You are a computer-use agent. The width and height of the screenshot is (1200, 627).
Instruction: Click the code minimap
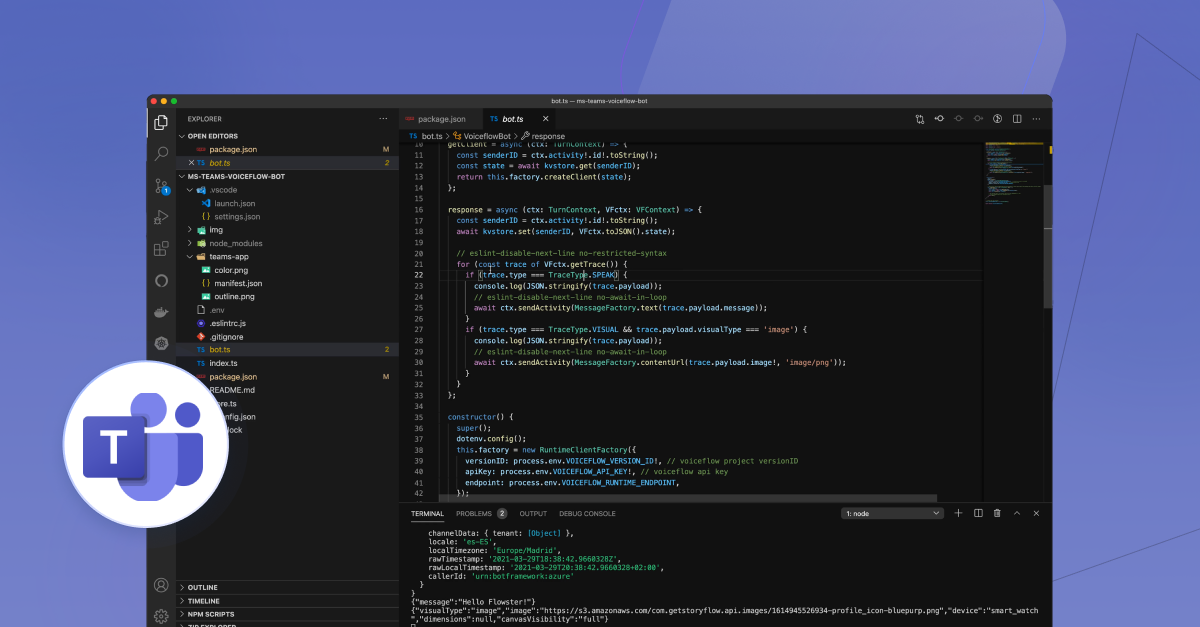point(1012,172)
